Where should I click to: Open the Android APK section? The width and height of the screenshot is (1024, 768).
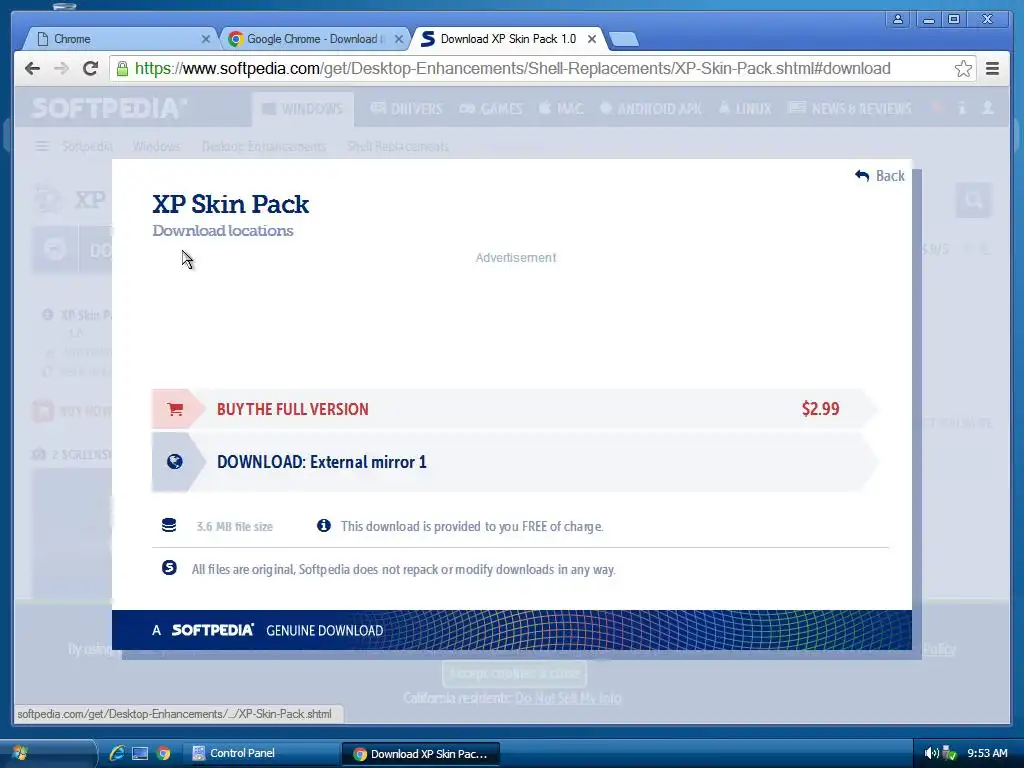[650, 108]
